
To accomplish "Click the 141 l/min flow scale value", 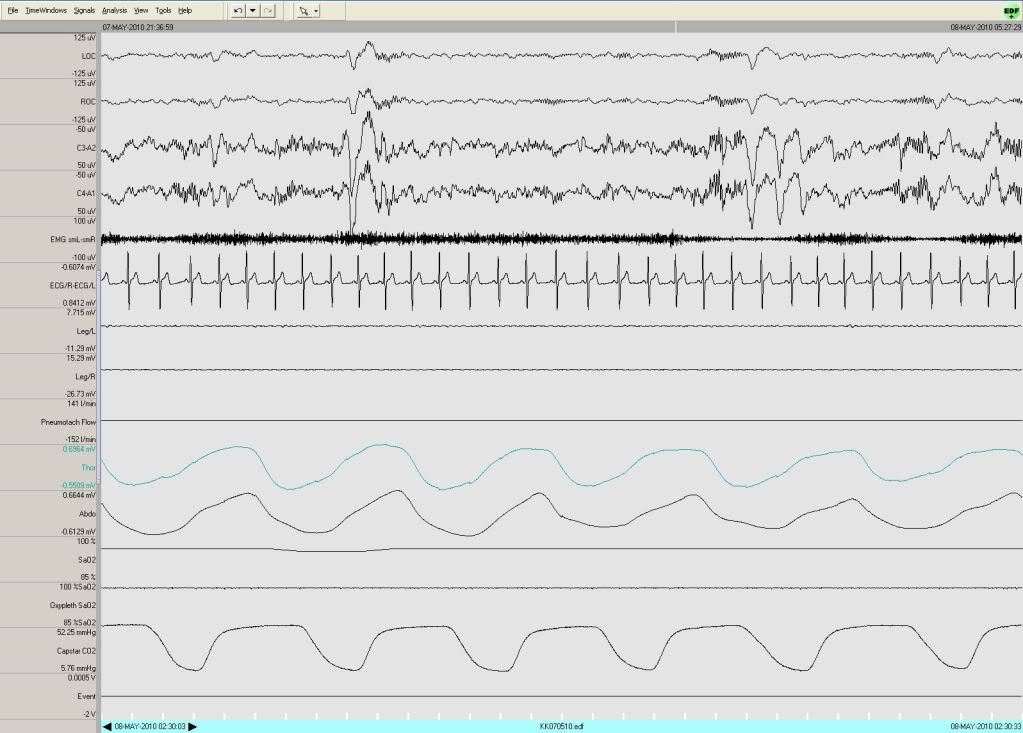I will coord(82,404).
